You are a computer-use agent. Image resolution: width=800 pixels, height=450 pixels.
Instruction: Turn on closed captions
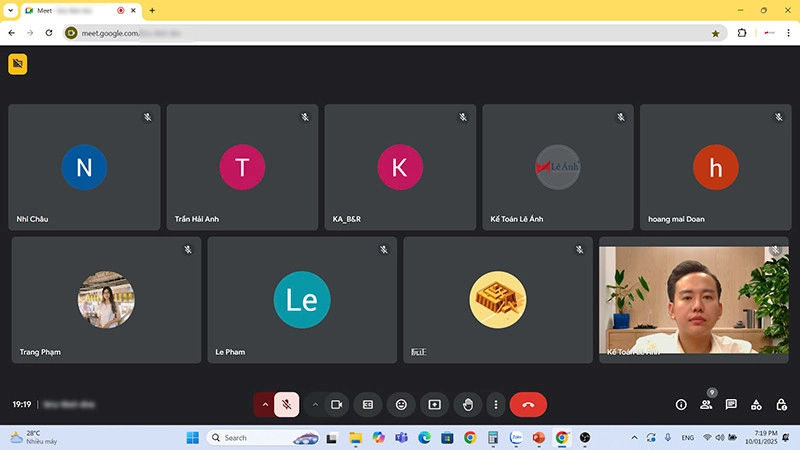click(368, 404)
